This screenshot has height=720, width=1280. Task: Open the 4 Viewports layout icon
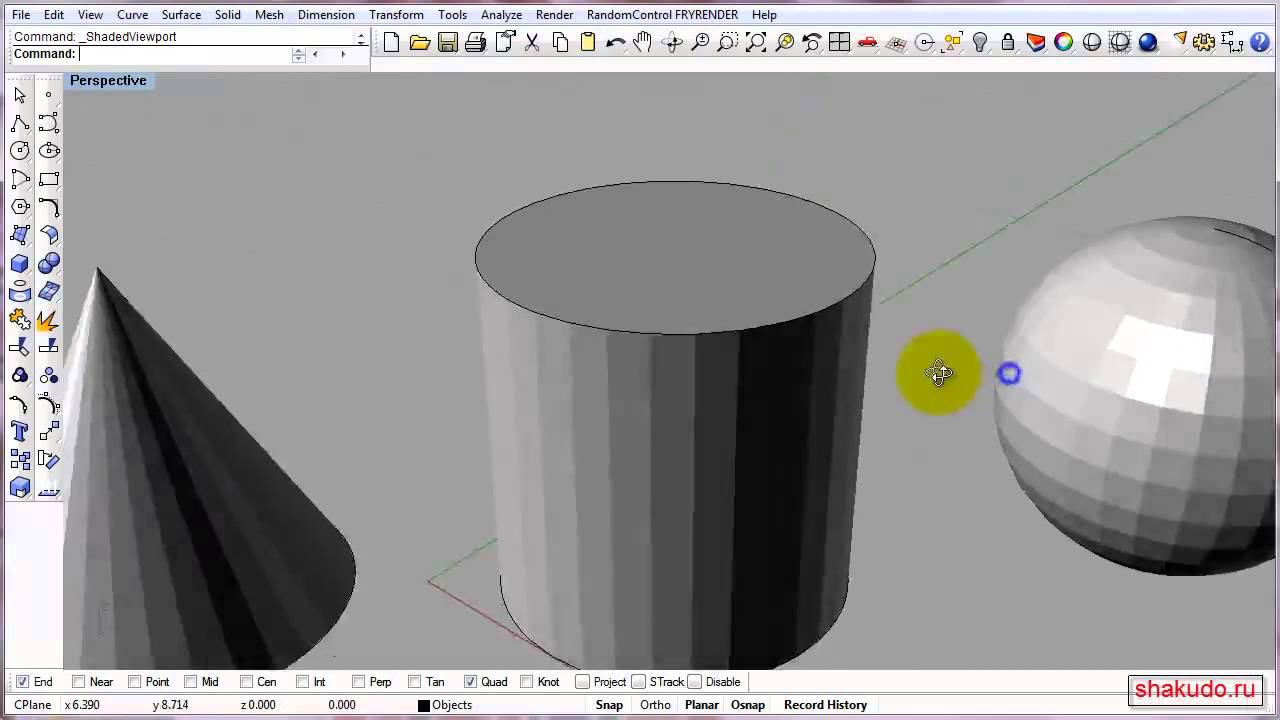click(839, 42)
